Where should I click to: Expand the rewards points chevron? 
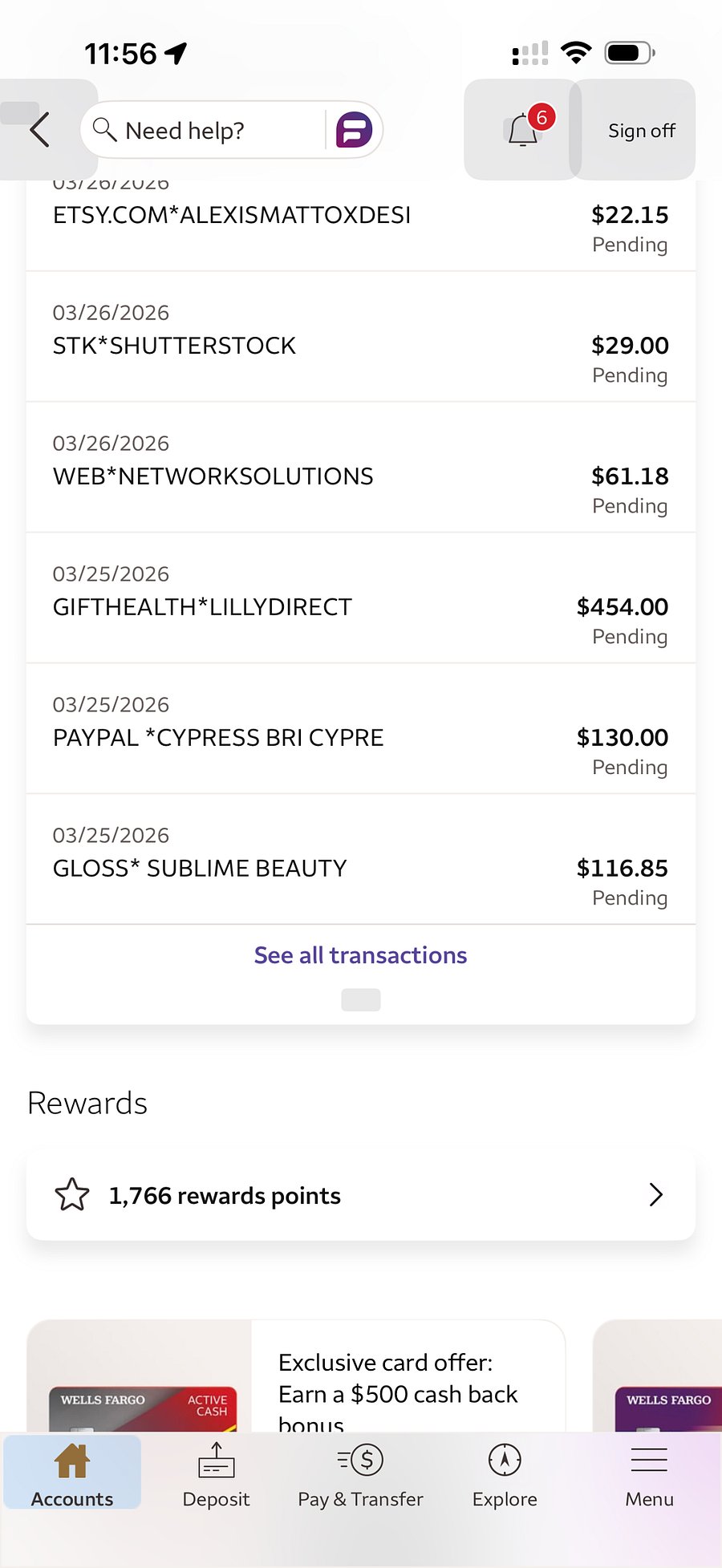pos(656,1195)
